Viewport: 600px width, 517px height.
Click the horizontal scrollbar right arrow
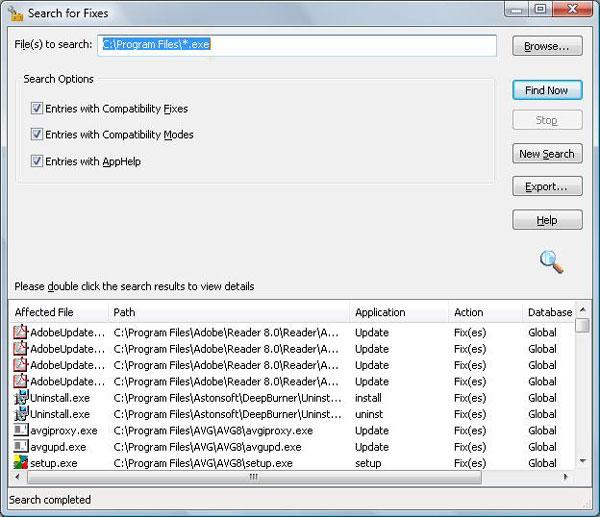click(566, 477)
